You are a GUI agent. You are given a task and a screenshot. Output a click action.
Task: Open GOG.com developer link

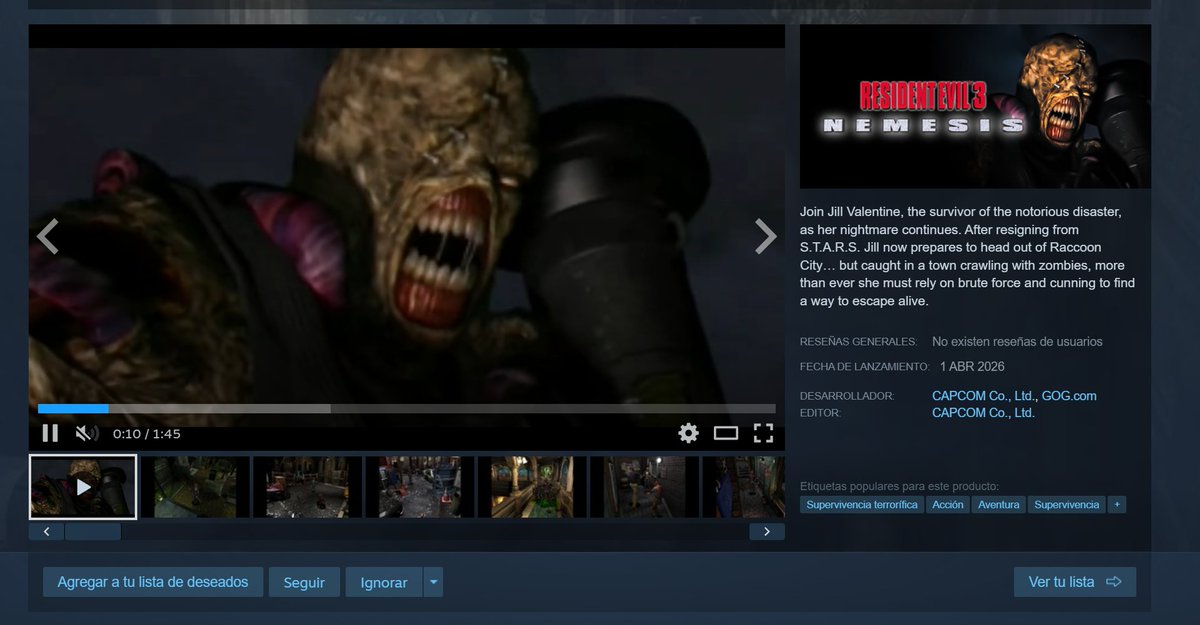click(1069, 396)
